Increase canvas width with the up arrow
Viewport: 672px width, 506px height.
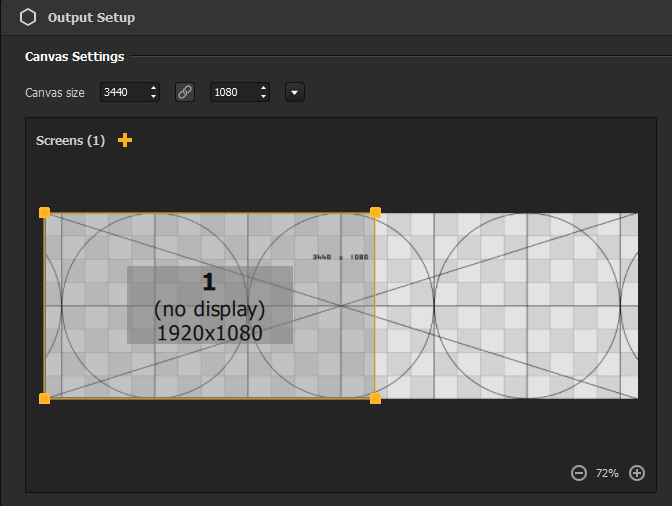(153, 88)
